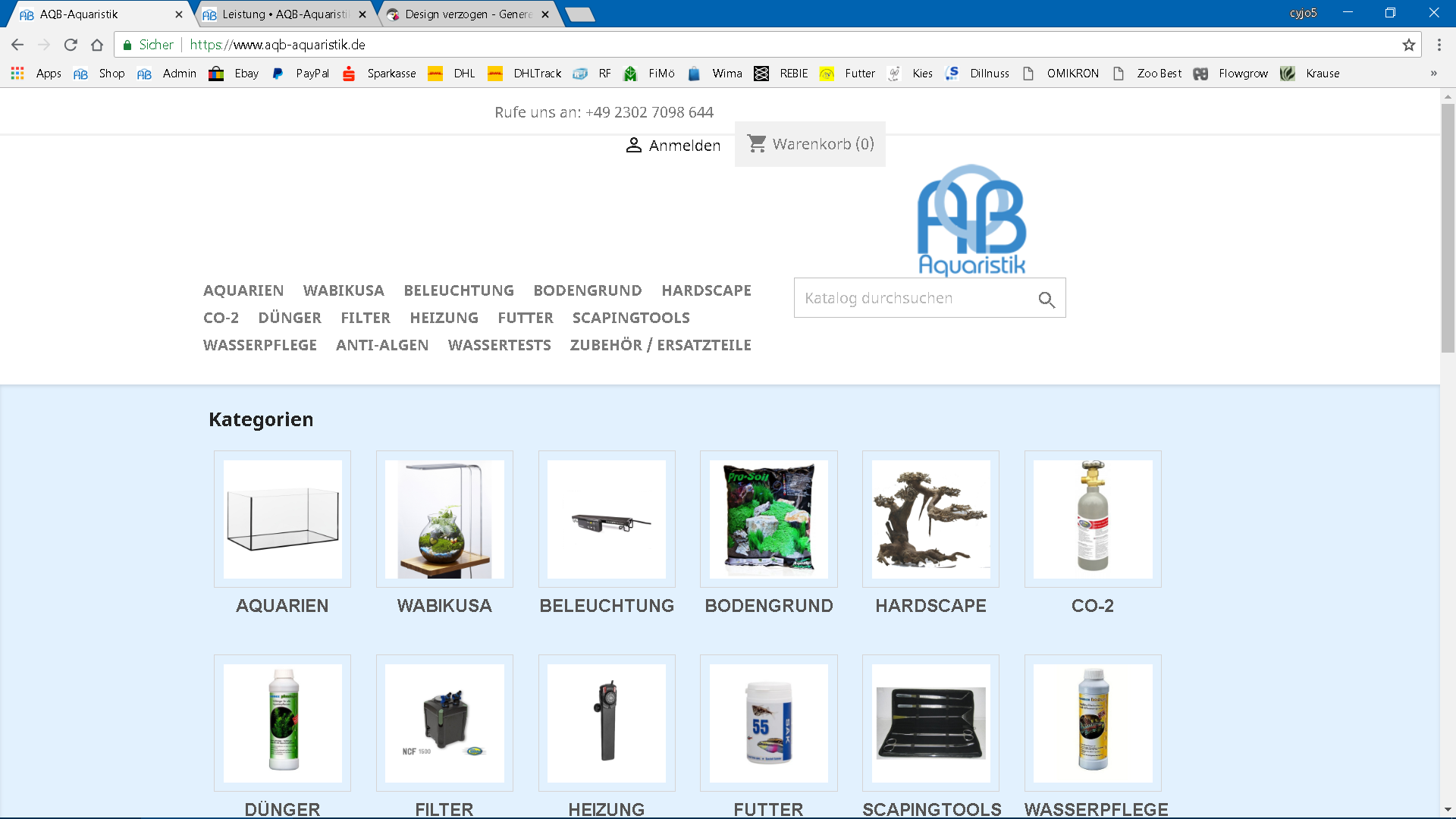1456x819 pixels.
Task: Click the home page icon
Action: (x=97, y=45)
